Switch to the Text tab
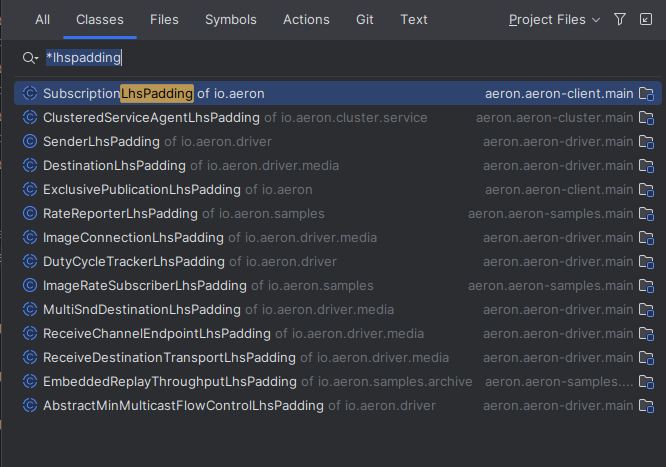The image size is (666, 467). tap(414, 20)
